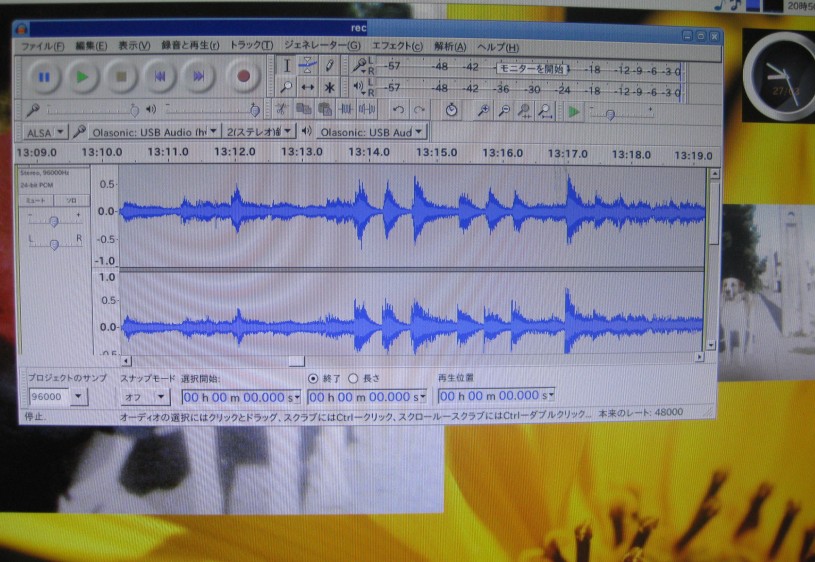The image size is (815, 562).
Task: Open the 録音と再生 menu
Action: click(x=190, y=46)
